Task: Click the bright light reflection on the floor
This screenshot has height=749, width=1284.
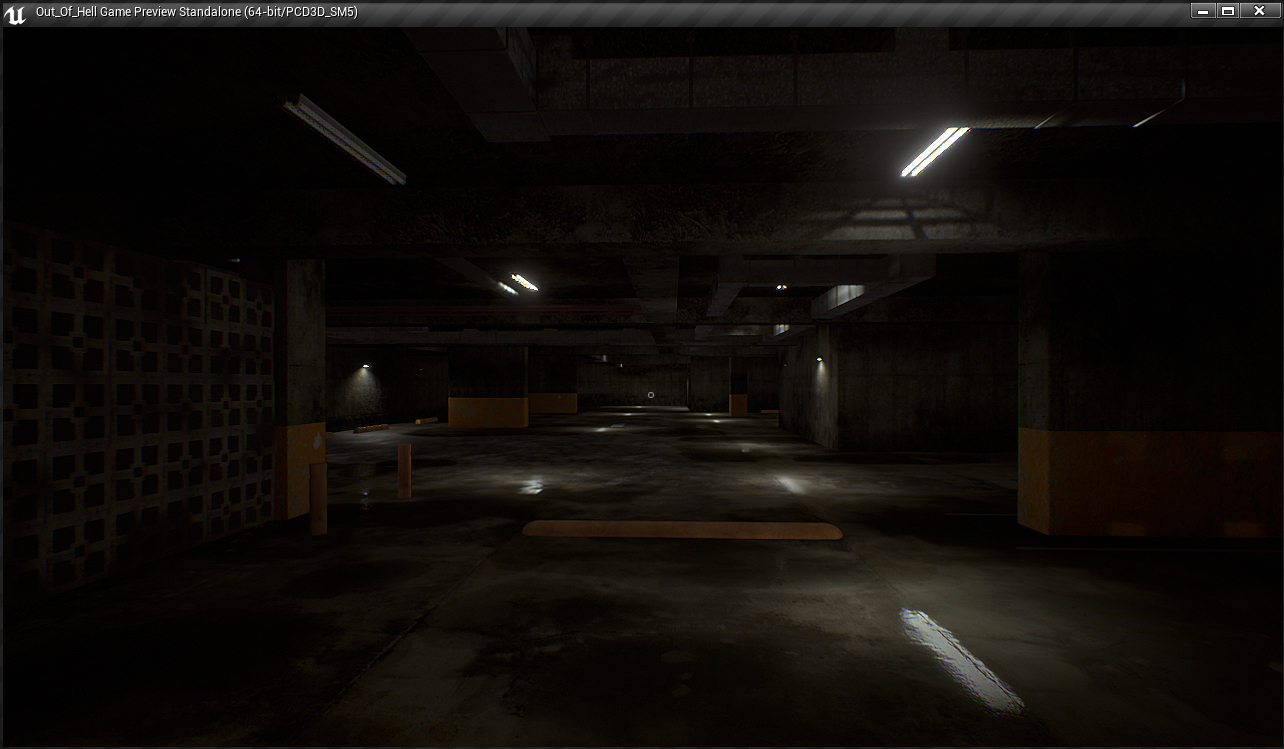Action: click(961, 659)
